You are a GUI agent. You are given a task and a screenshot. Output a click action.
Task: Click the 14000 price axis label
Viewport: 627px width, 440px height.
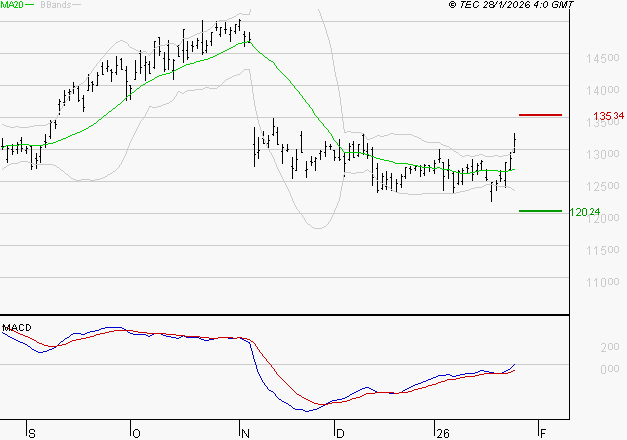(603, 90)
